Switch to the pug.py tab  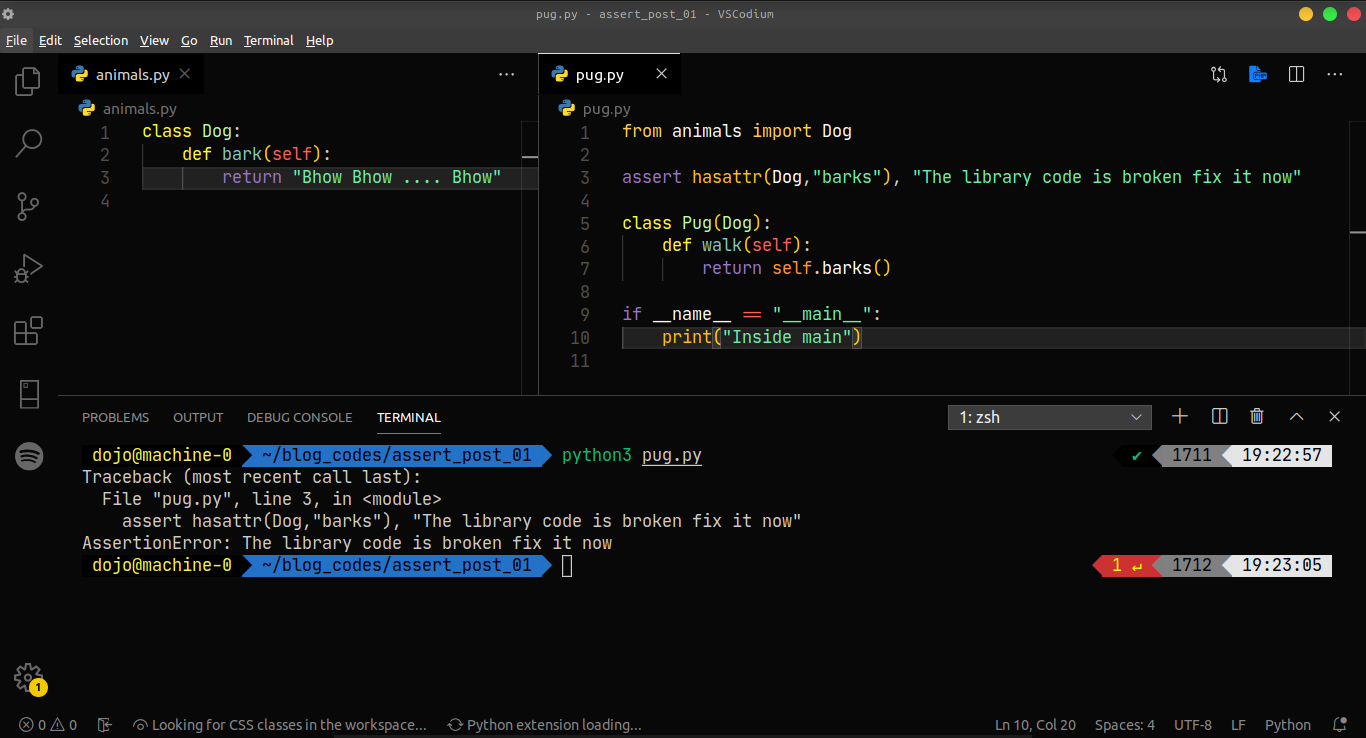click(x=609, y=74)
